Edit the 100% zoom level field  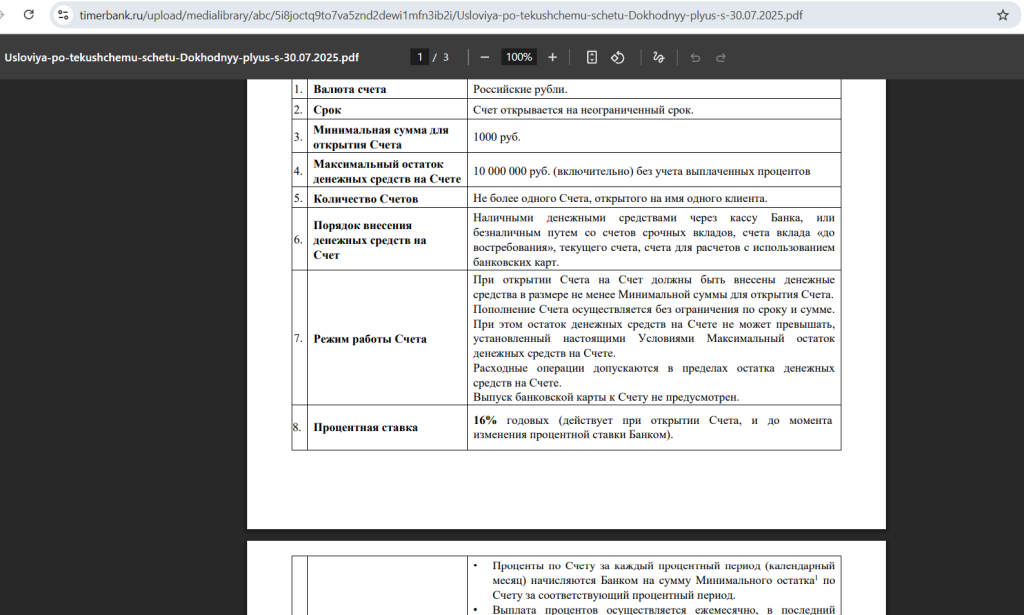click(x=519, y=57)
